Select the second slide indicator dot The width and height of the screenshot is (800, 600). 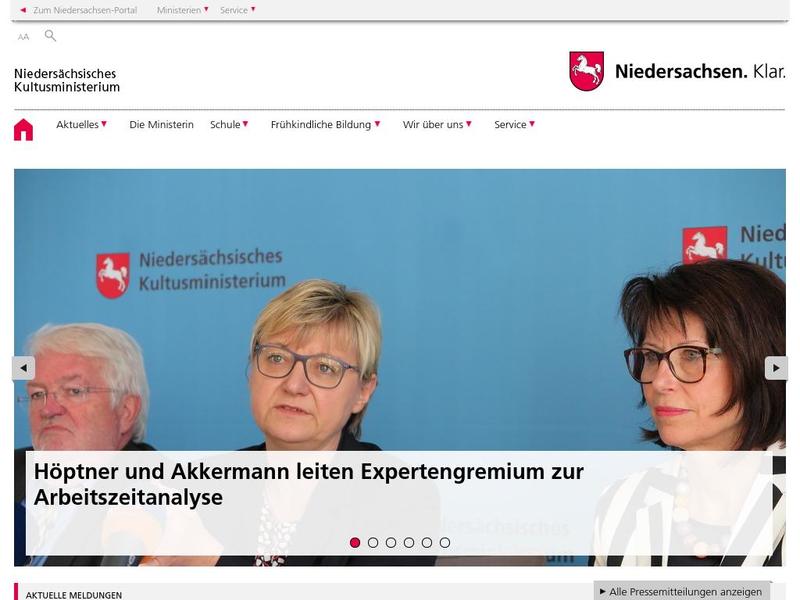[373, 542]
